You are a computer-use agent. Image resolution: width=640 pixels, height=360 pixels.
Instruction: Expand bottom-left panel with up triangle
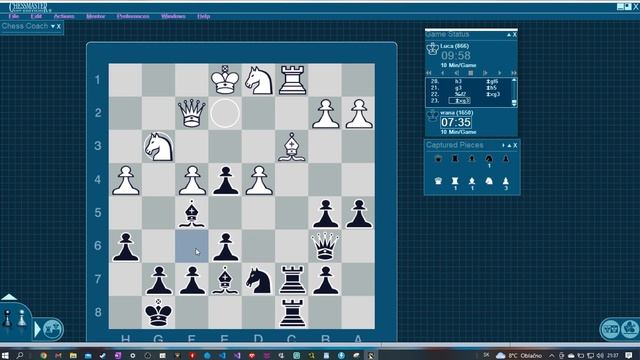pos(9,297)
